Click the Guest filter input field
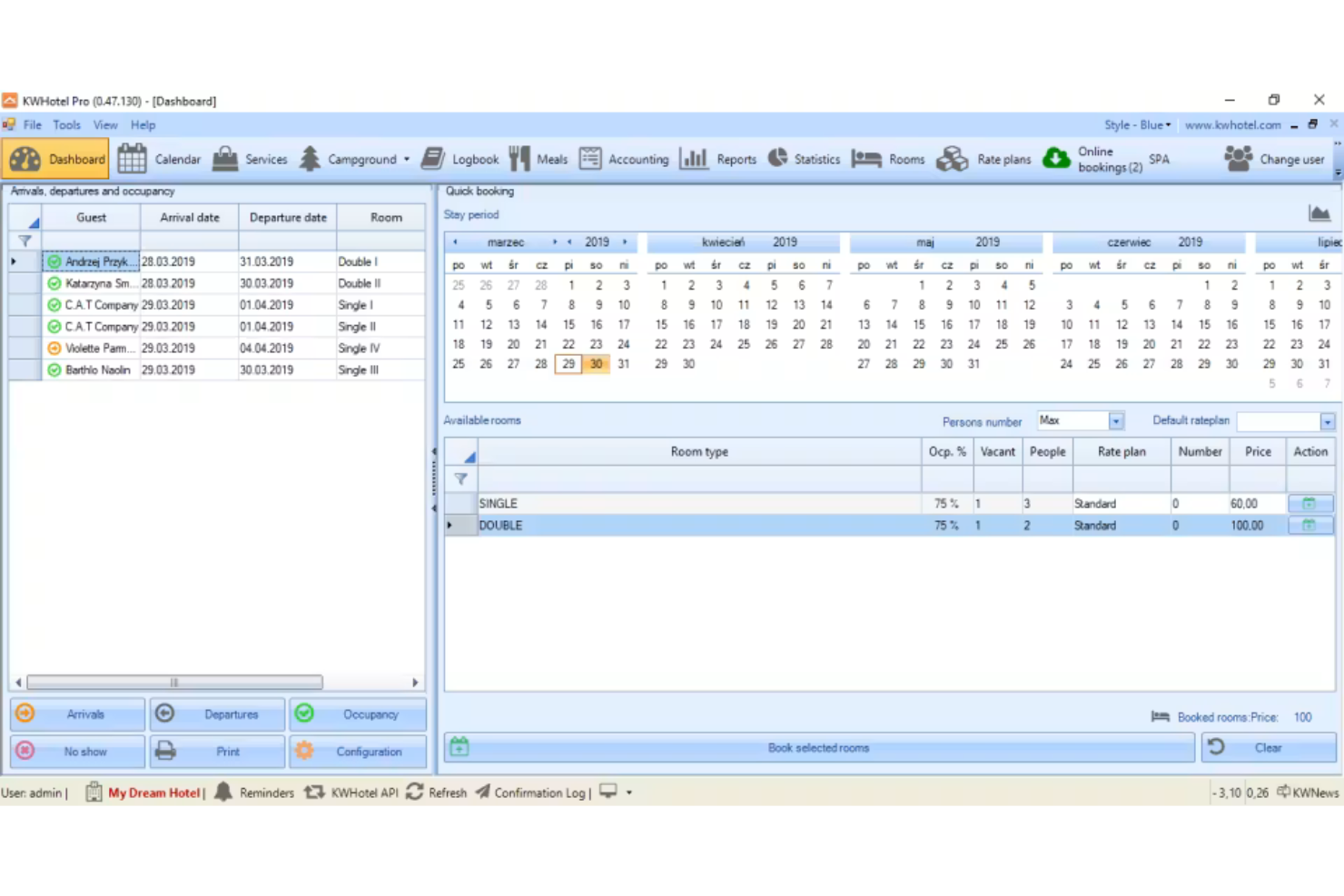This screenshot has width=1344, height=896. (x=91, y=241)
